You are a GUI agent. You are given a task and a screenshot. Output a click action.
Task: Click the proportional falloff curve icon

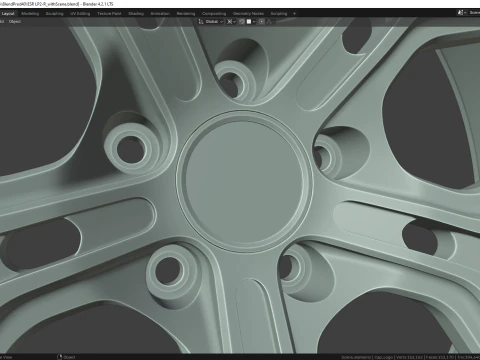point(269,22)
